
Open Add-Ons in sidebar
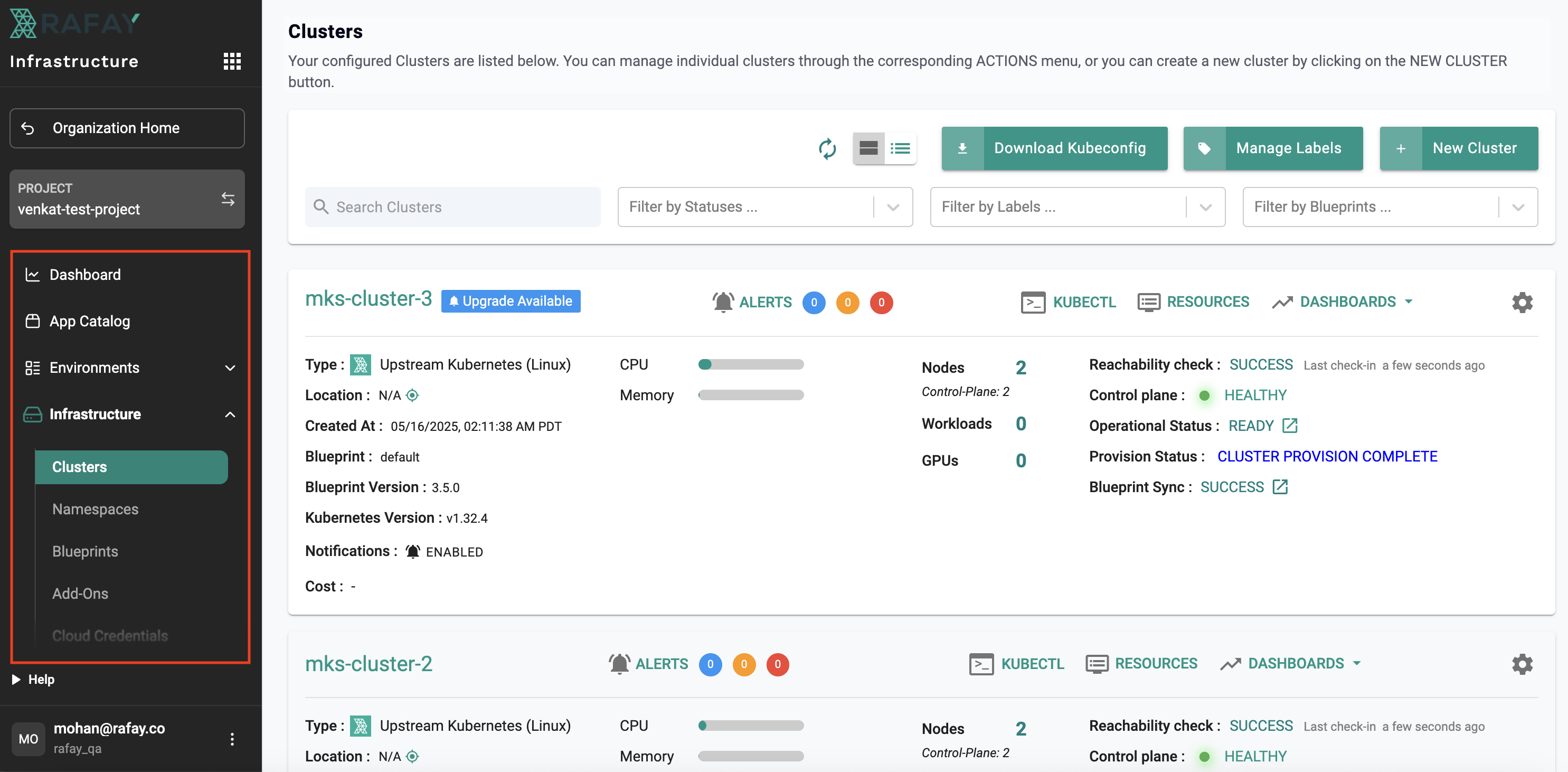coord(80,594)
